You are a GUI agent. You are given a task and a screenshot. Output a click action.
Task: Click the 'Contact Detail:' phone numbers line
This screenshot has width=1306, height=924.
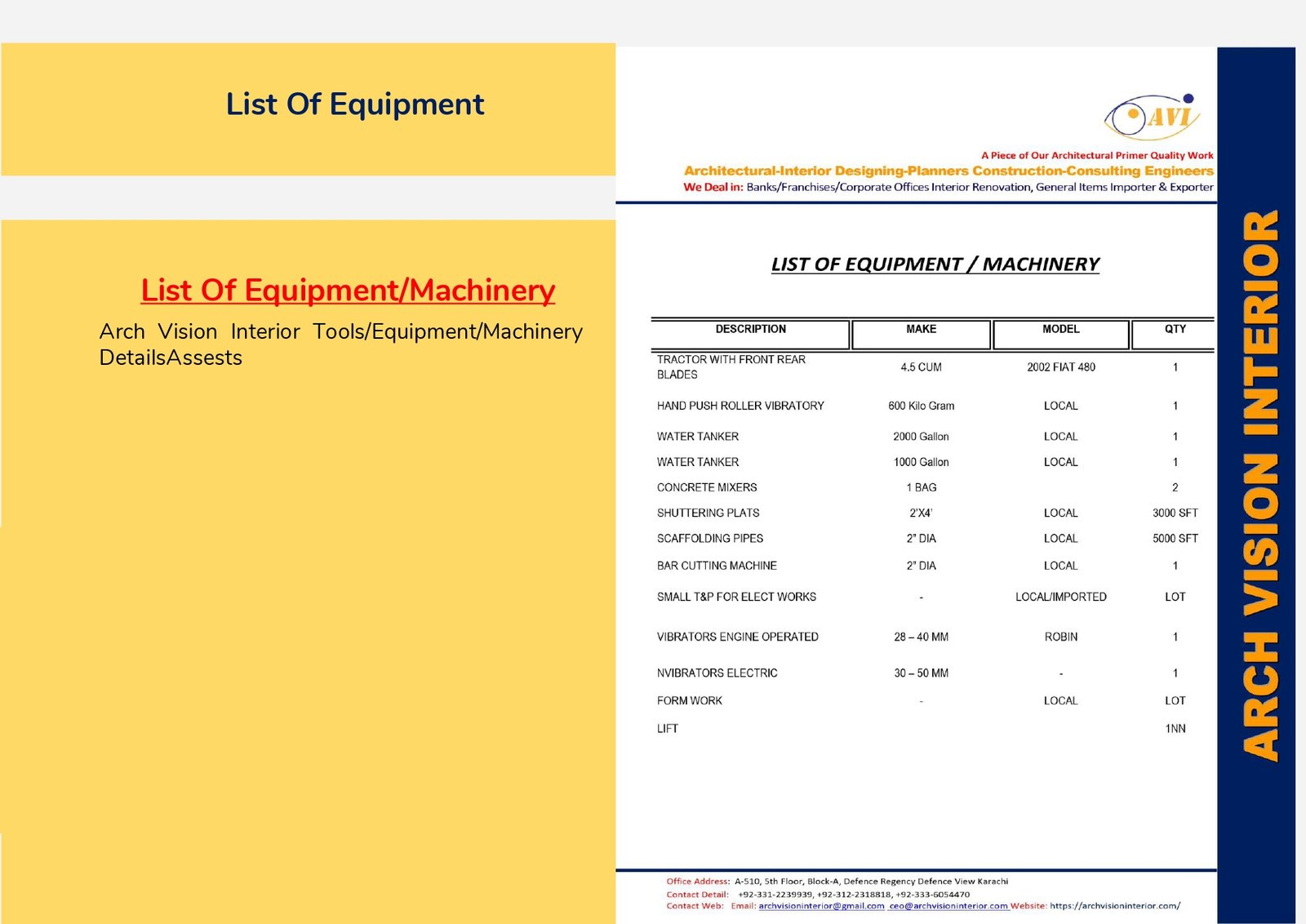(x=818, y=895)
